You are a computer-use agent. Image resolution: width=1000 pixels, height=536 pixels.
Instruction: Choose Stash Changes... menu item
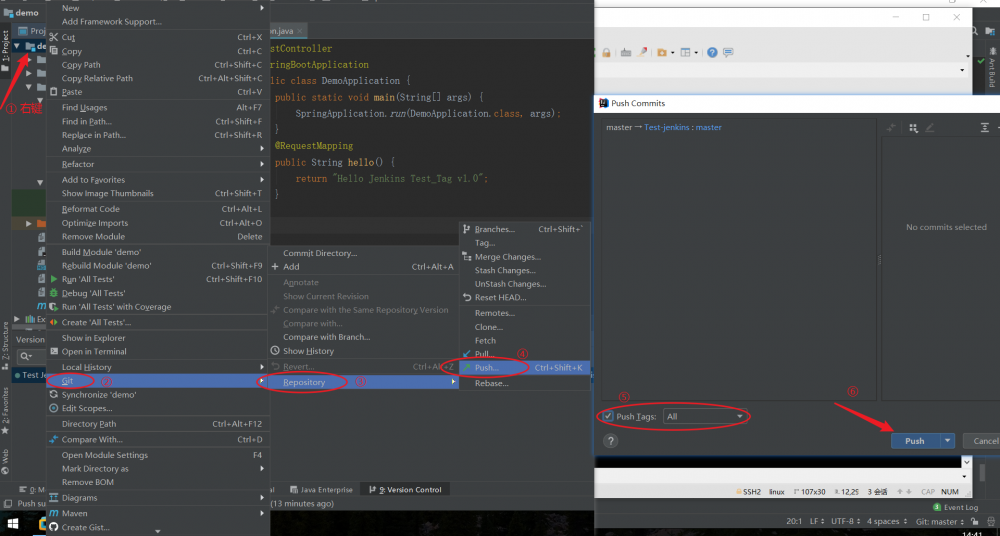(x=524, y=271)
